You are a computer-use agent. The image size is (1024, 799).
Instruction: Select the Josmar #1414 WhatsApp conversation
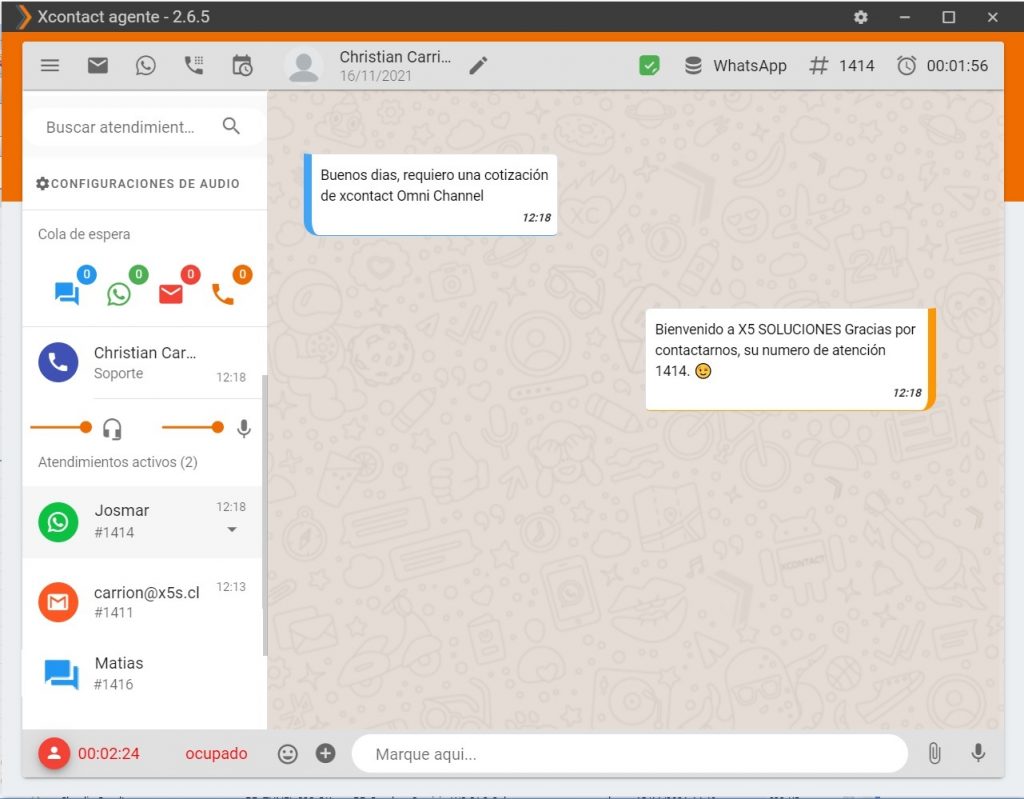(x=142, y=521)
